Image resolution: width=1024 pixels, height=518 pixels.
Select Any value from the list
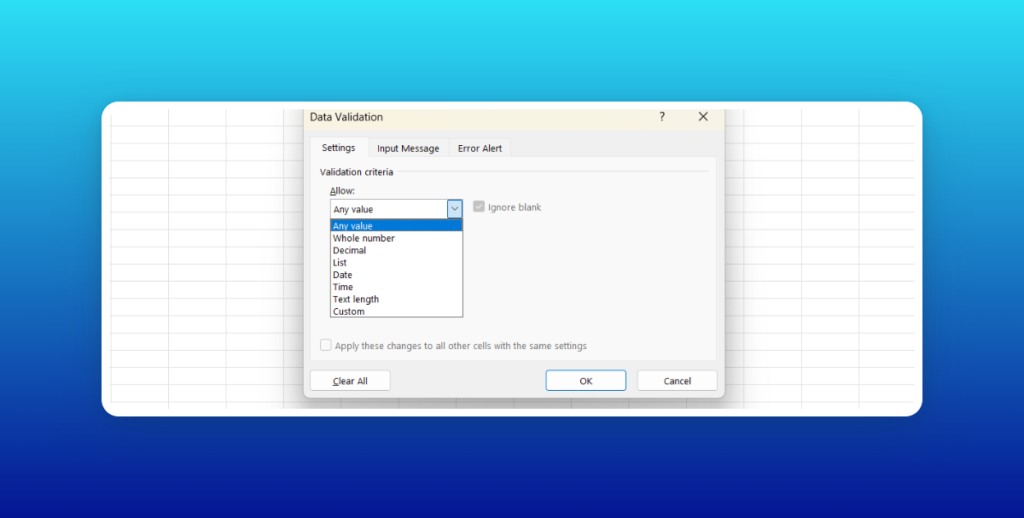396,226
